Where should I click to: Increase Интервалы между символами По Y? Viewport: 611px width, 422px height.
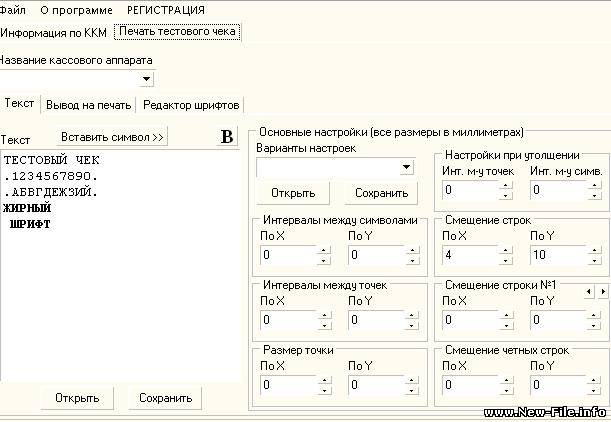coord(412,250)
